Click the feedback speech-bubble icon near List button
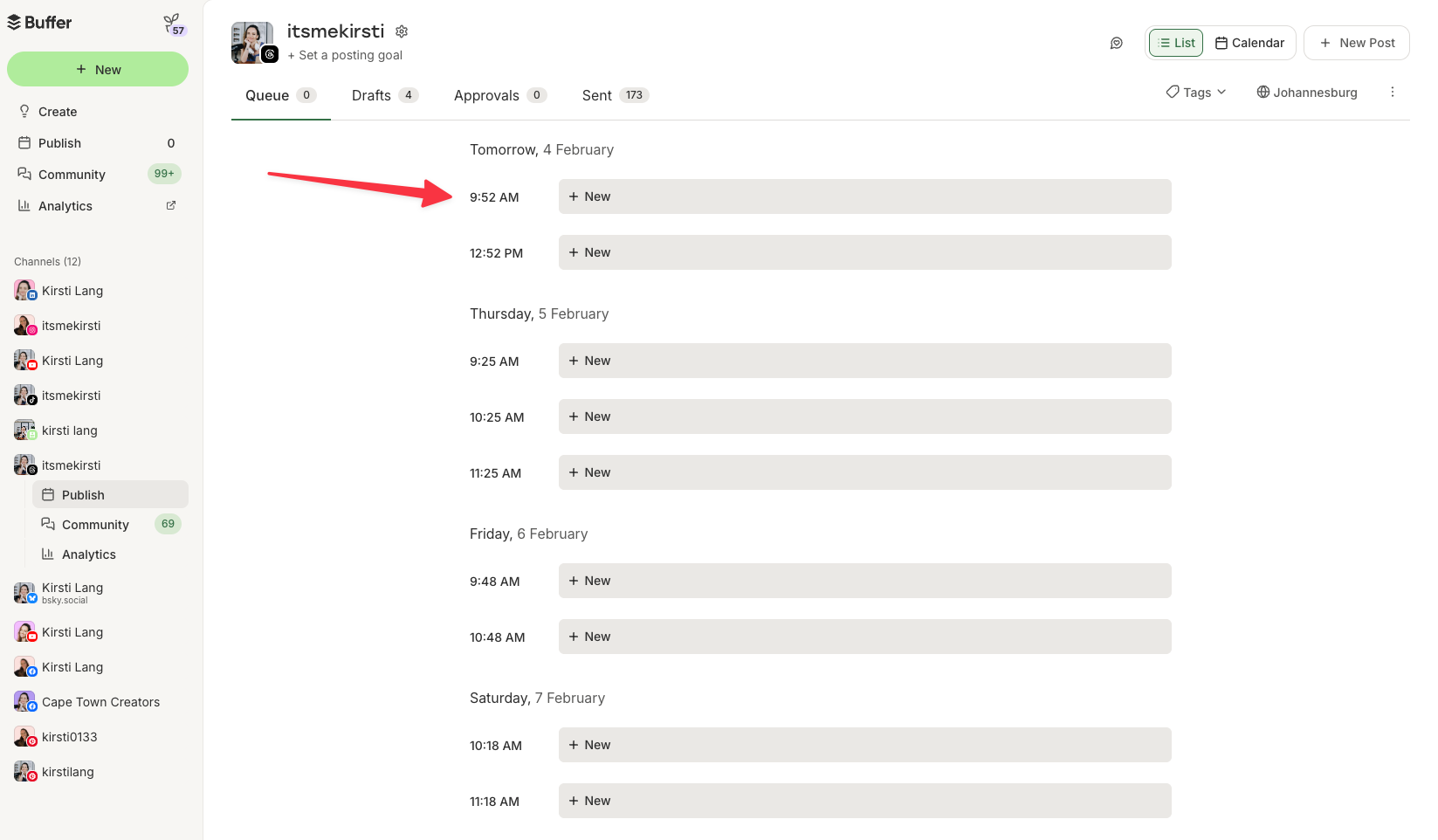This screenshot has width=1438, height=840. pos(1116,42)
